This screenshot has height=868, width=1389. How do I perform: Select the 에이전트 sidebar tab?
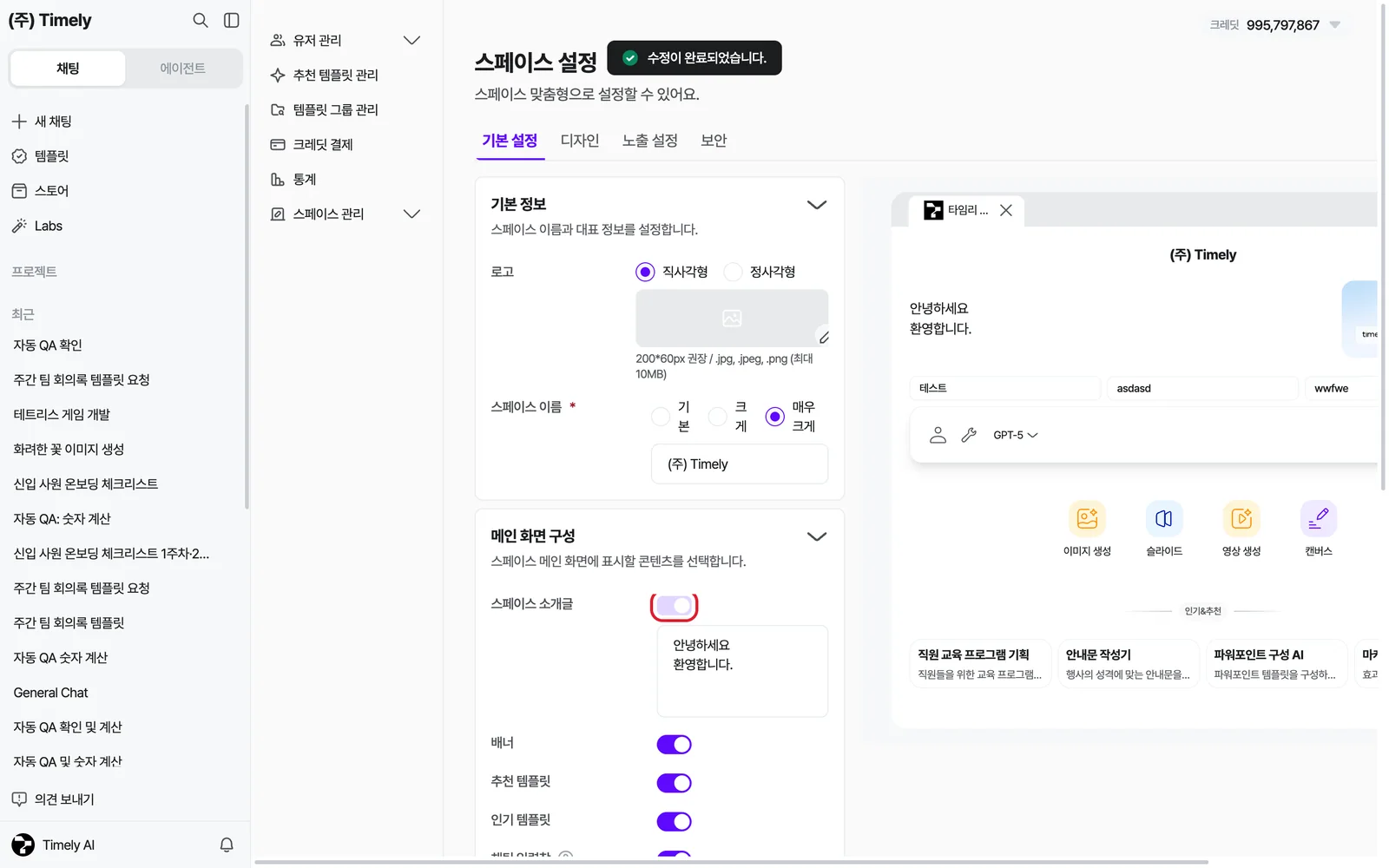pos(183,68)
